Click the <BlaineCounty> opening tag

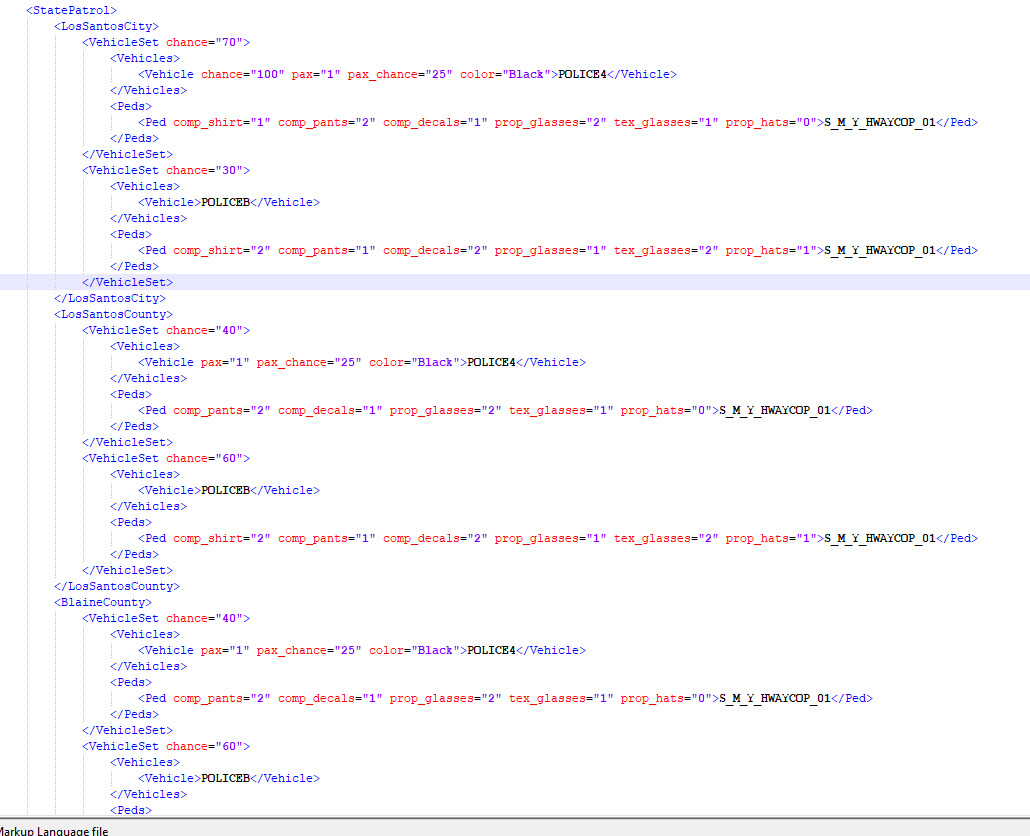point(102,602)
